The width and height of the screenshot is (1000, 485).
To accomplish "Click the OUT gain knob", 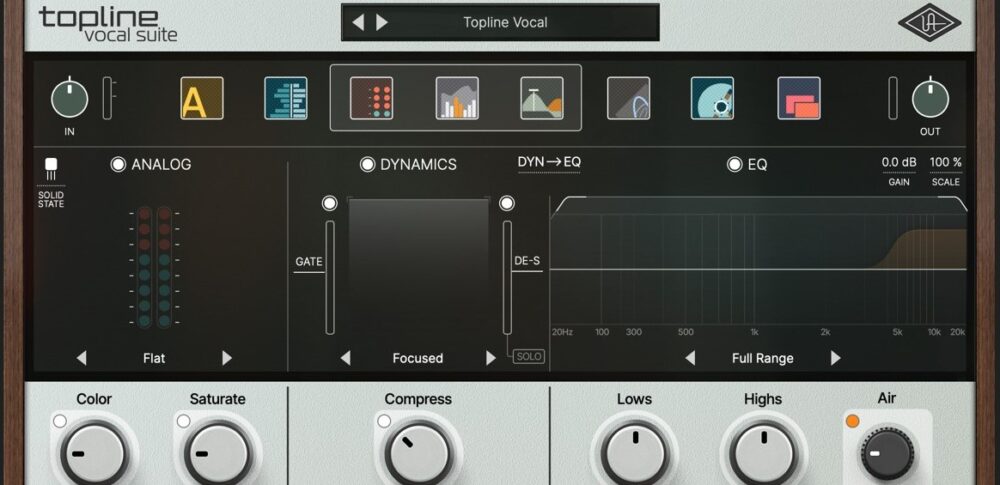I will [930, 98].
